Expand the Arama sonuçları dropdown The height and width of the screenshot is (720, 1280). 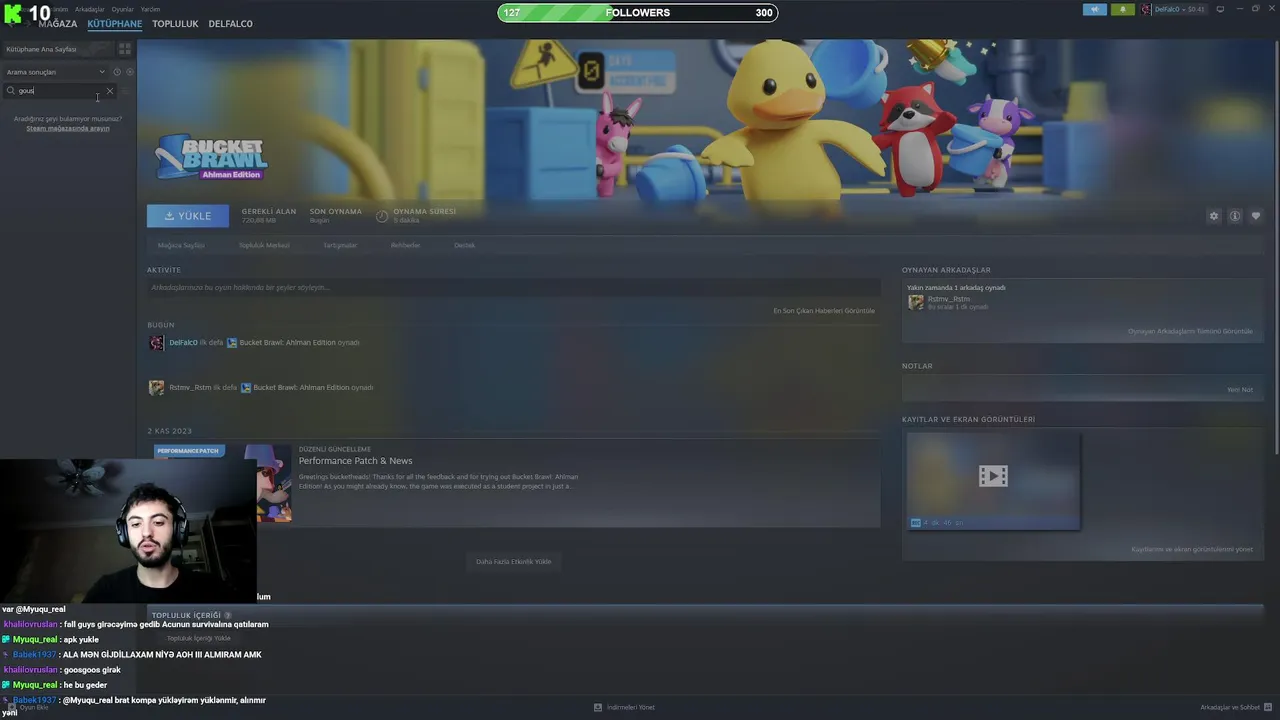pyautogui.click(x=55, y=72)
